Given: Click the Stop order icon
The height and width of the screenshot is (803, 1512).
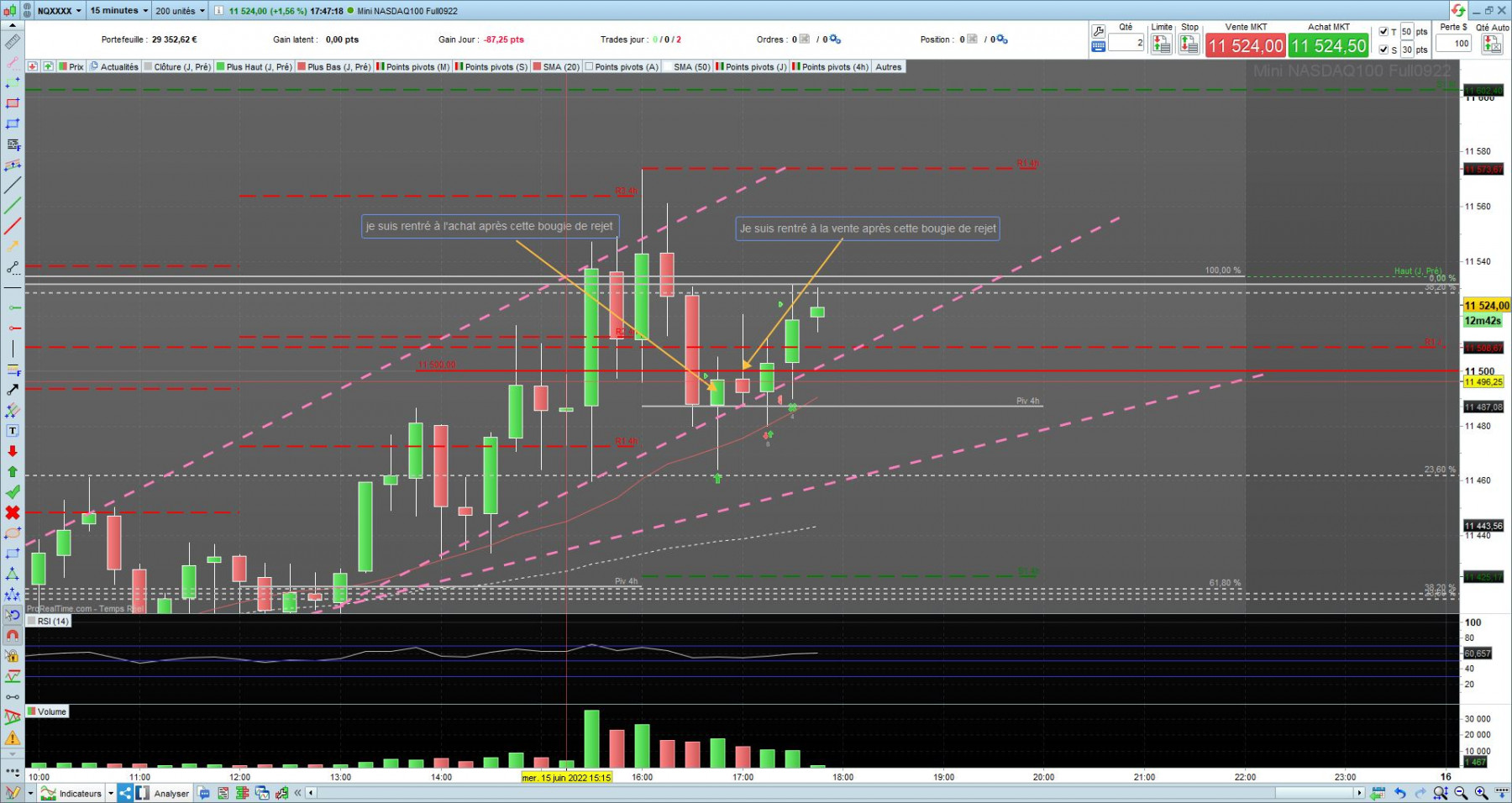Looking at the screenshot, I should coord(1189,45).
